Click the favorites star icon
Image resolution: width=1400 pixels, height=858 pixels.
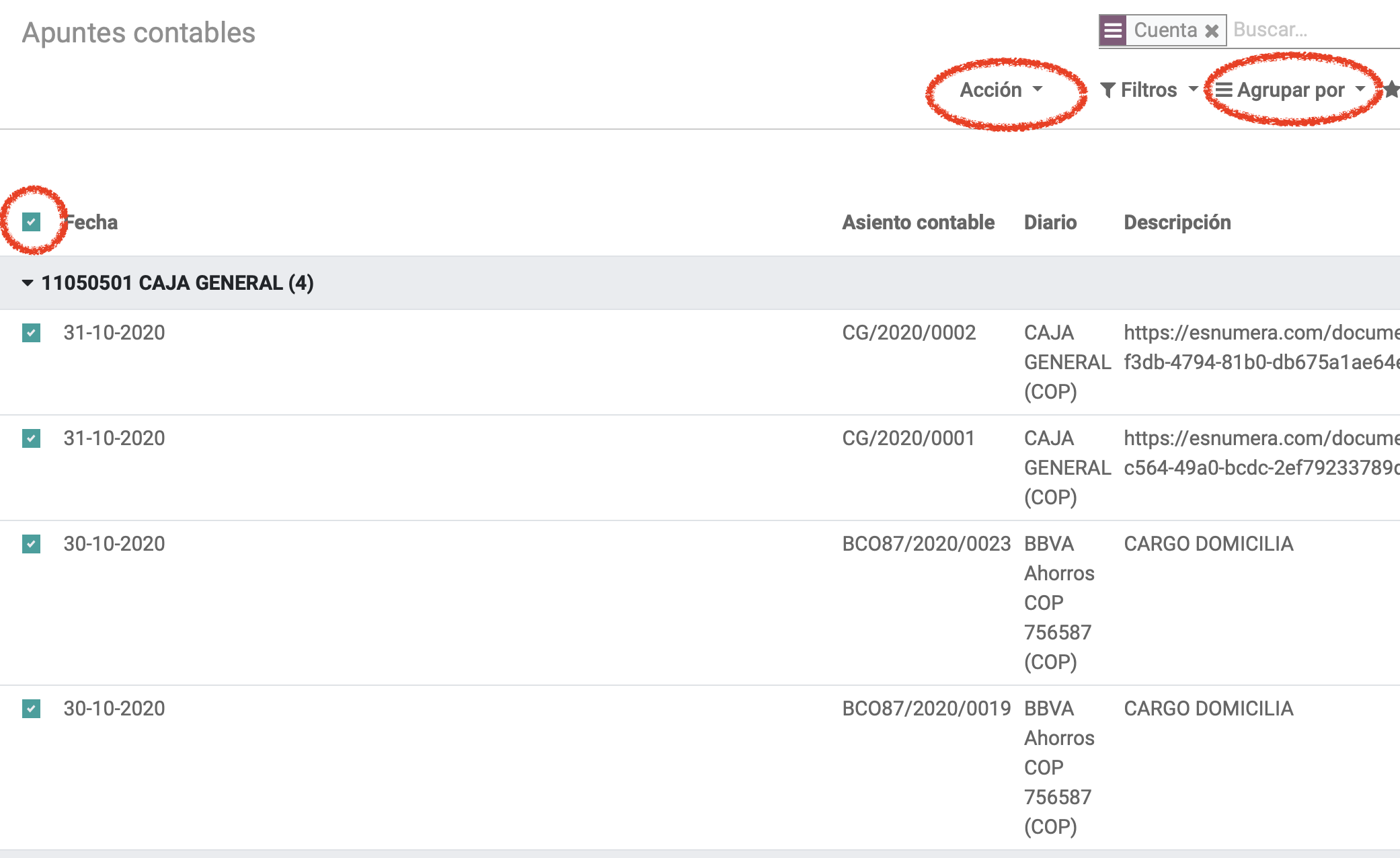coord(1392,89)
